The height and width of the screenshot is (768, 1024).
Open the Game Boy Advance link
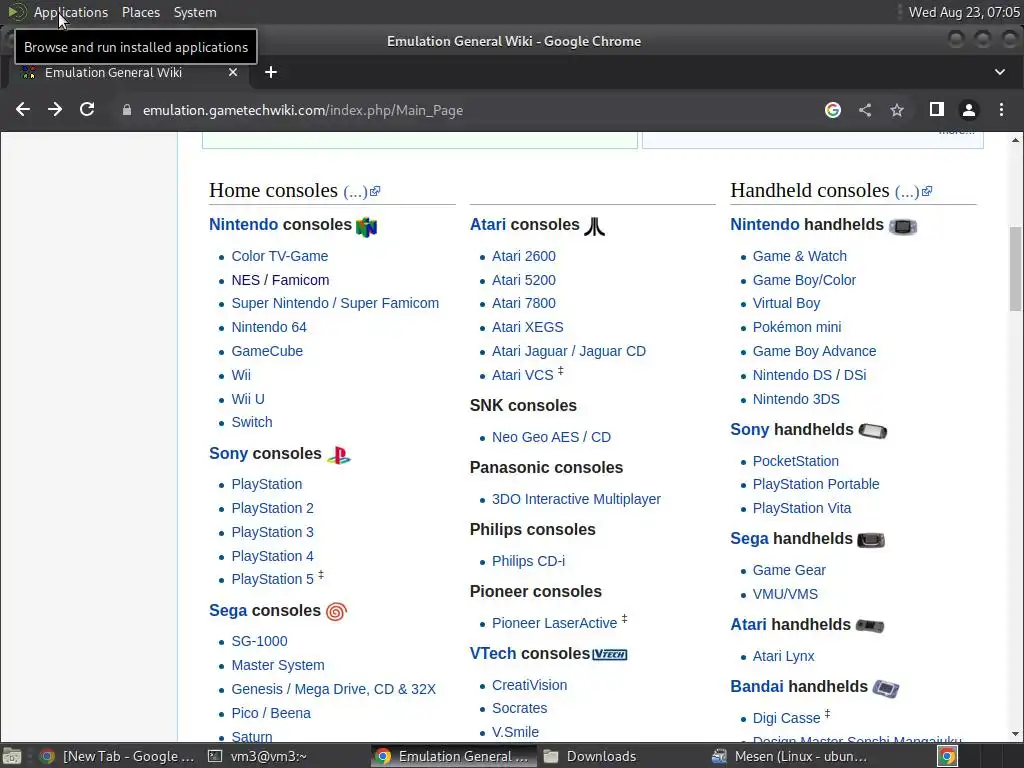tap(814, 351)
